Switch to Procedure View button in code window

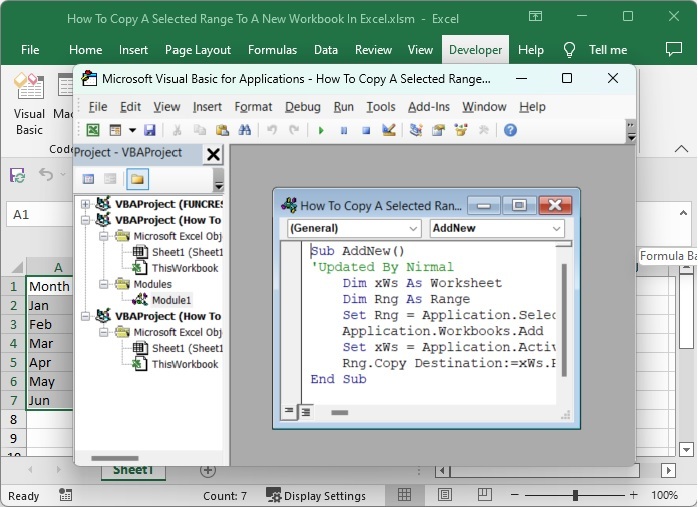(289, 412)
